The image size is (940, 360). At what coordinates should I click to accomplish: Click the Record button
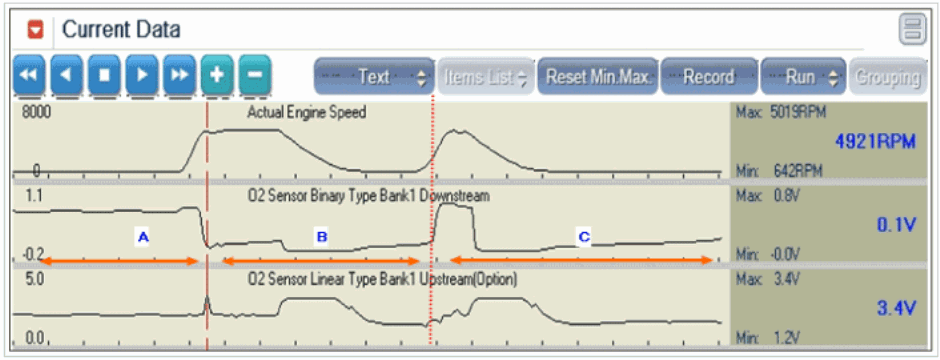point(709,77)
